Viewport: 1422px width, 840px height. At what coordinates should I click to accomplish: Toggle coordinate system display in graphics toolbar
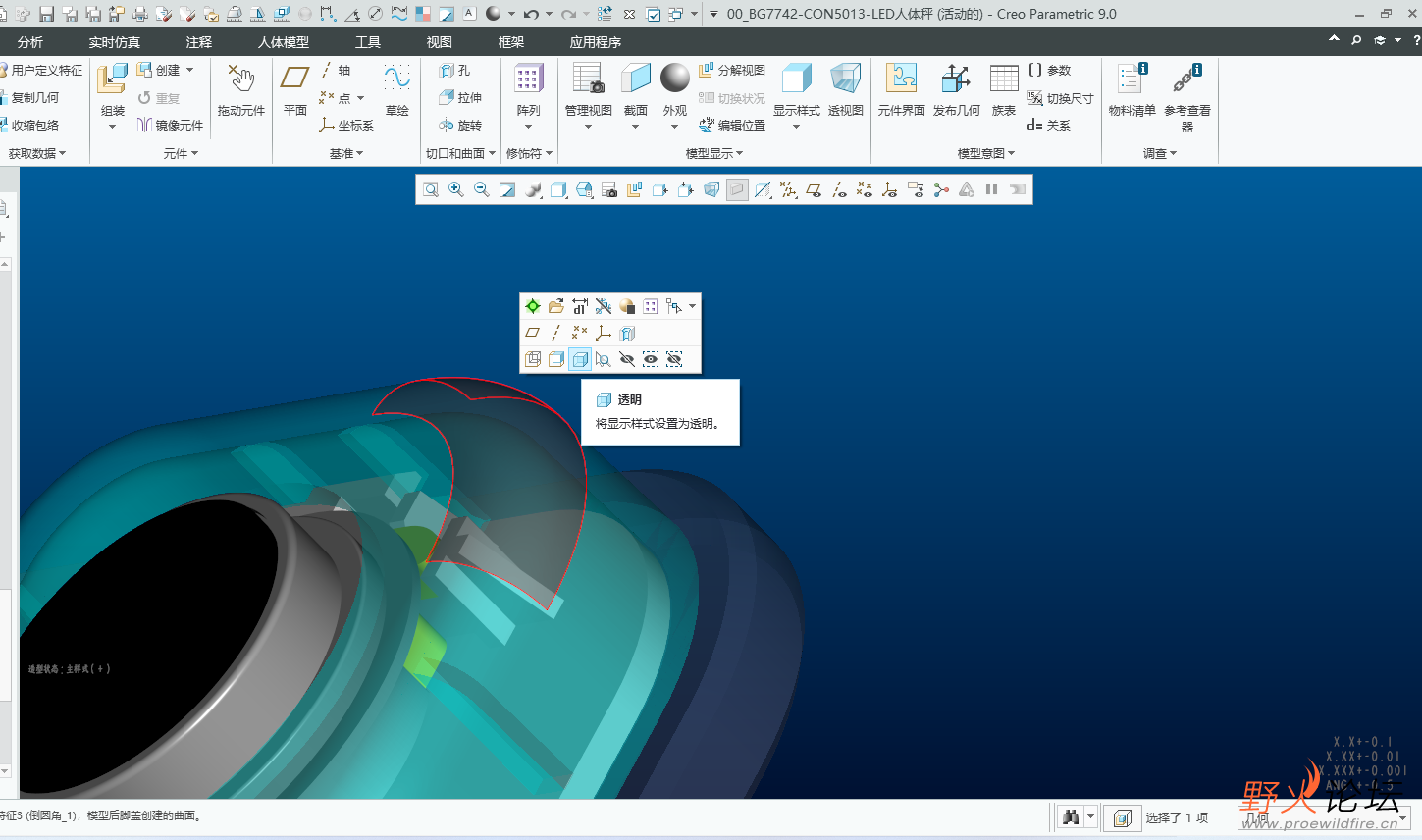(890, 189)
